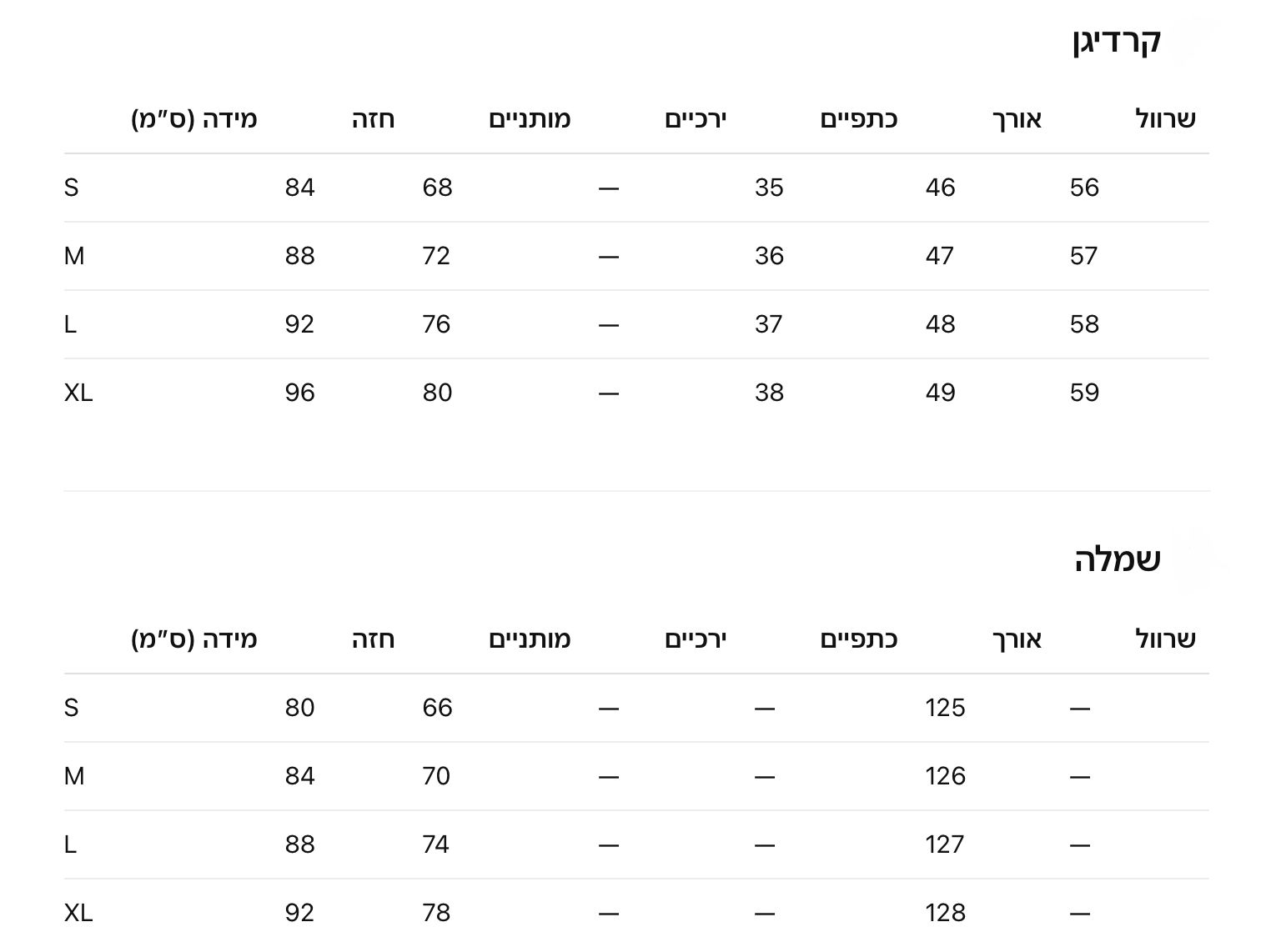
Task: Click the כתפיים header in the cardigan table
Action: coord(858,119)
